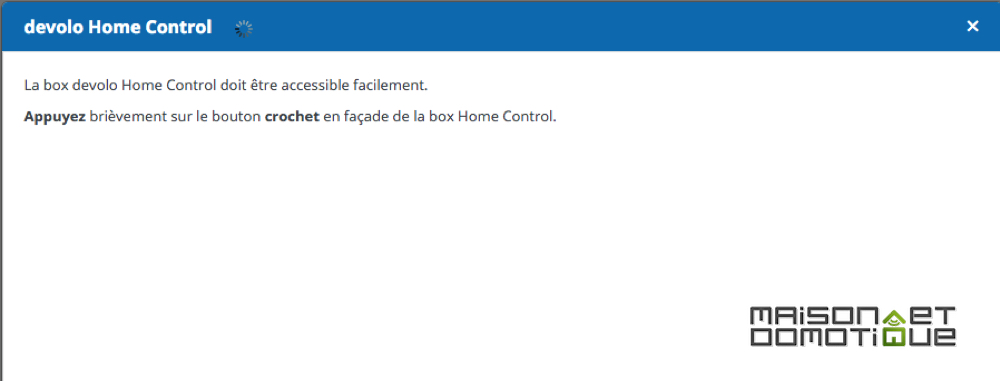
Task: Click the loading spinner in the header
Action: 244,29
